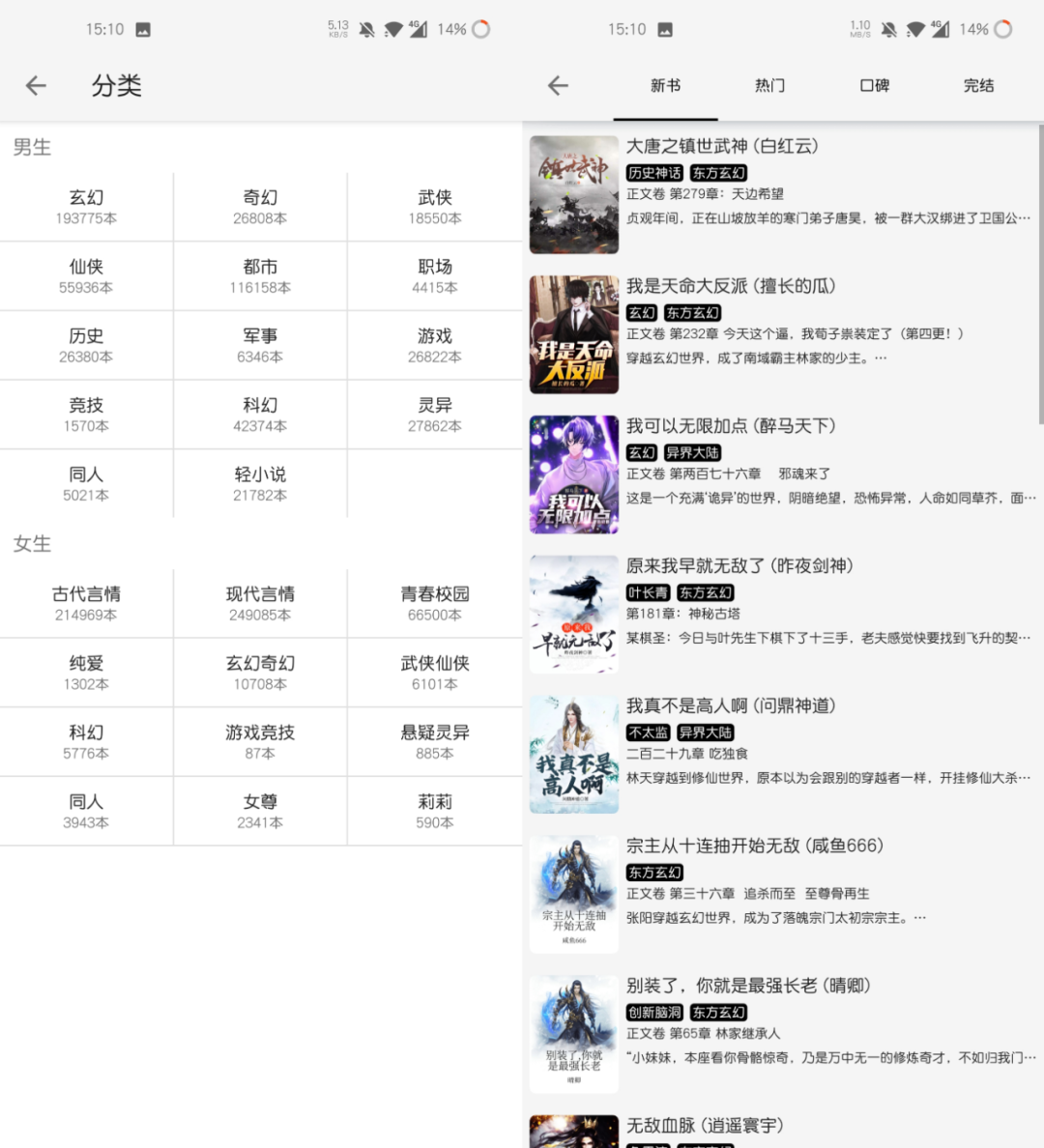The image size is (1044, 1148).
Task: Open the 我可以无限加点 book cover
Action: coord(574,474)
